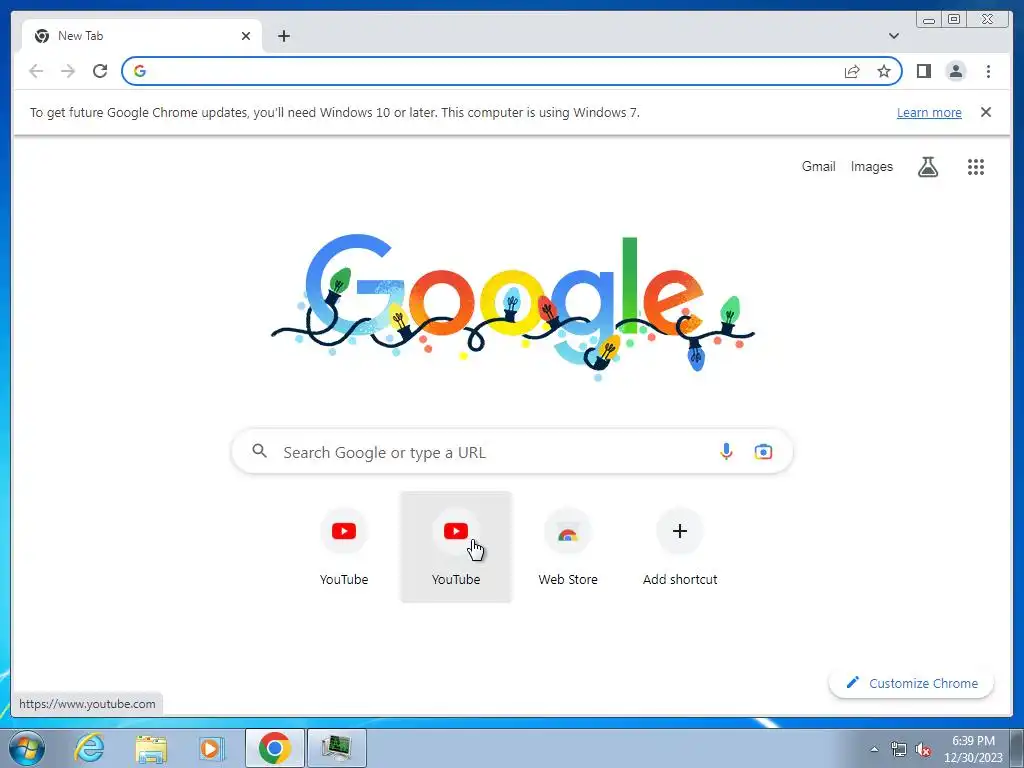Open the first YouTube shortcut
1024x768 pixels.
click(344, 547)
